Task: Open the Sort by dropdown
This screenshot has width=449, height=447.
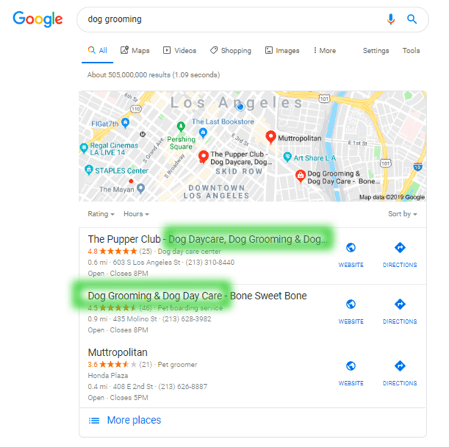Action: (x=402, y=214)
